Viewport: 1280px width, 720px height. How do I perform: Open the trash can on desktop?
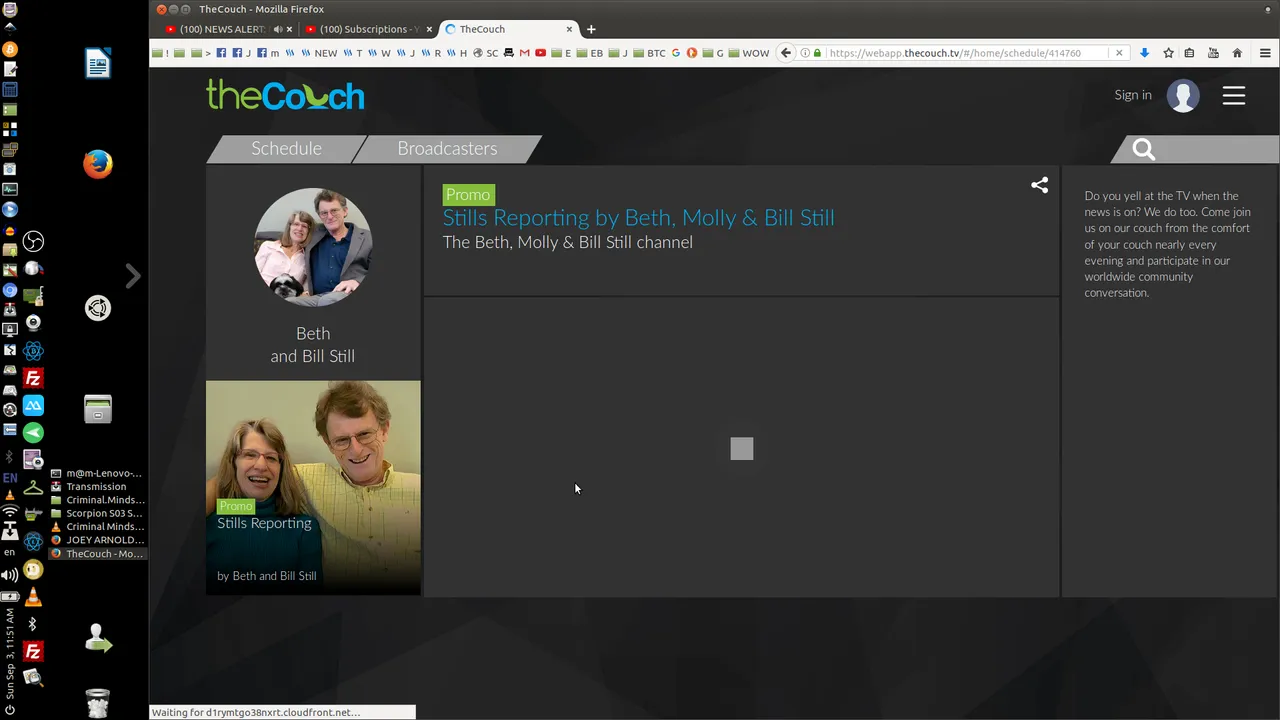98,703
